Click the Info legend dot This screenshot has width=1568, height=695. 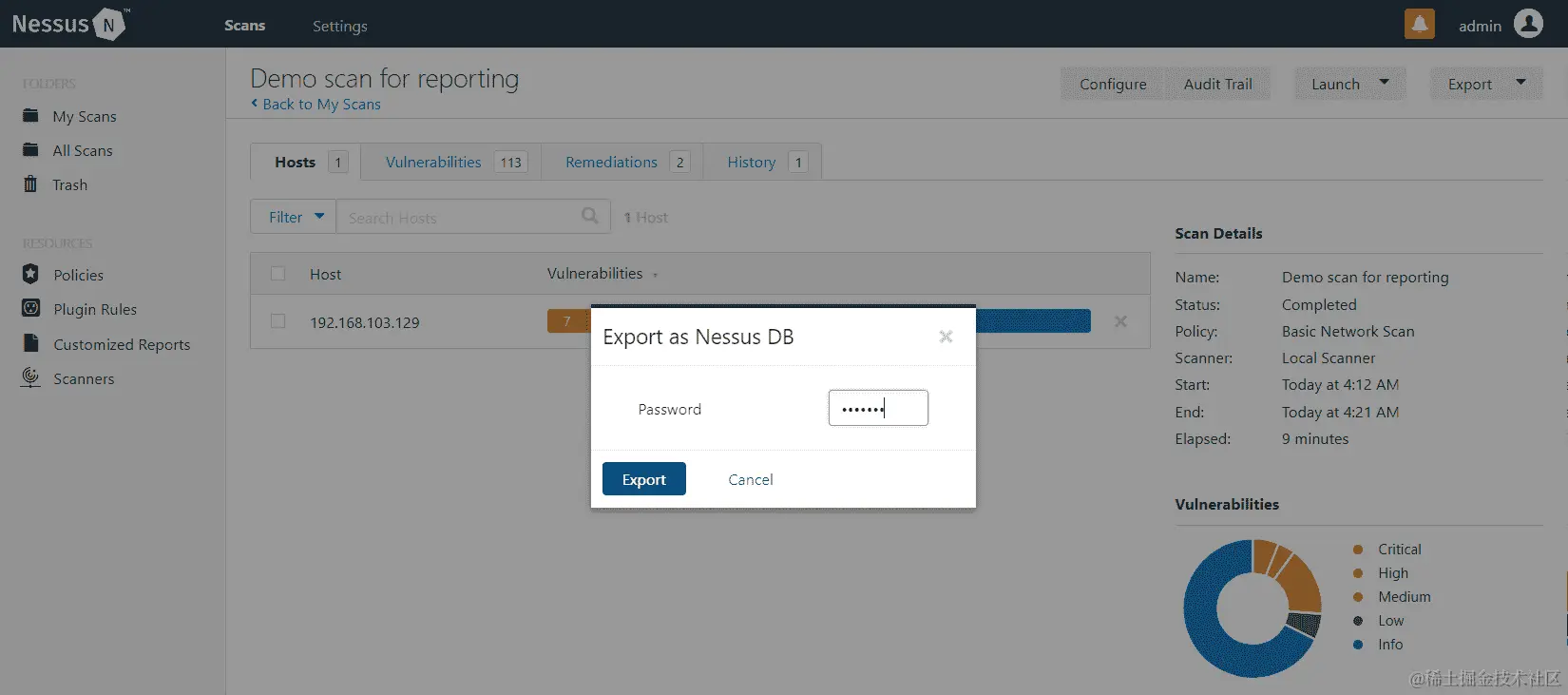[x=1358, y=645]
